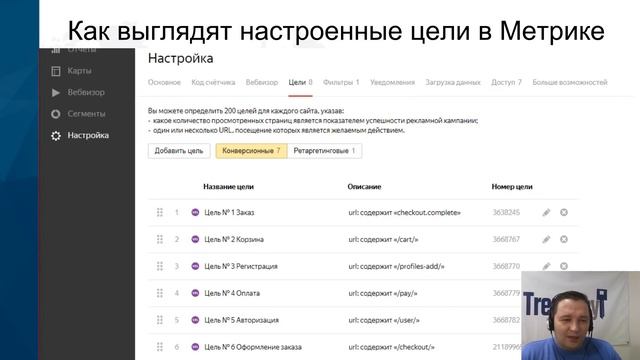Click goal name Цель № 3 Регистрация

pos(241,266)
